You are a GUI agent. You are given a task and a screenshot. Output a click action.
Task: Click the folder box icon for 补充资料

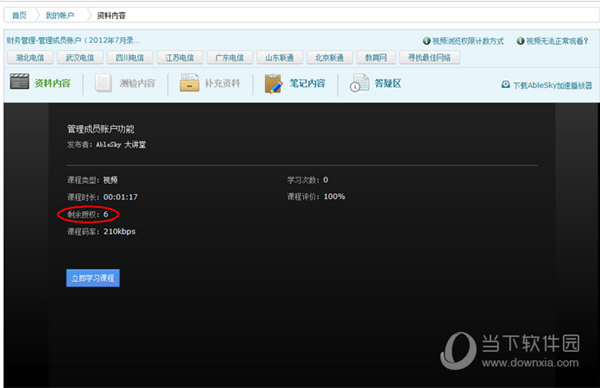(x=189, y=83)
